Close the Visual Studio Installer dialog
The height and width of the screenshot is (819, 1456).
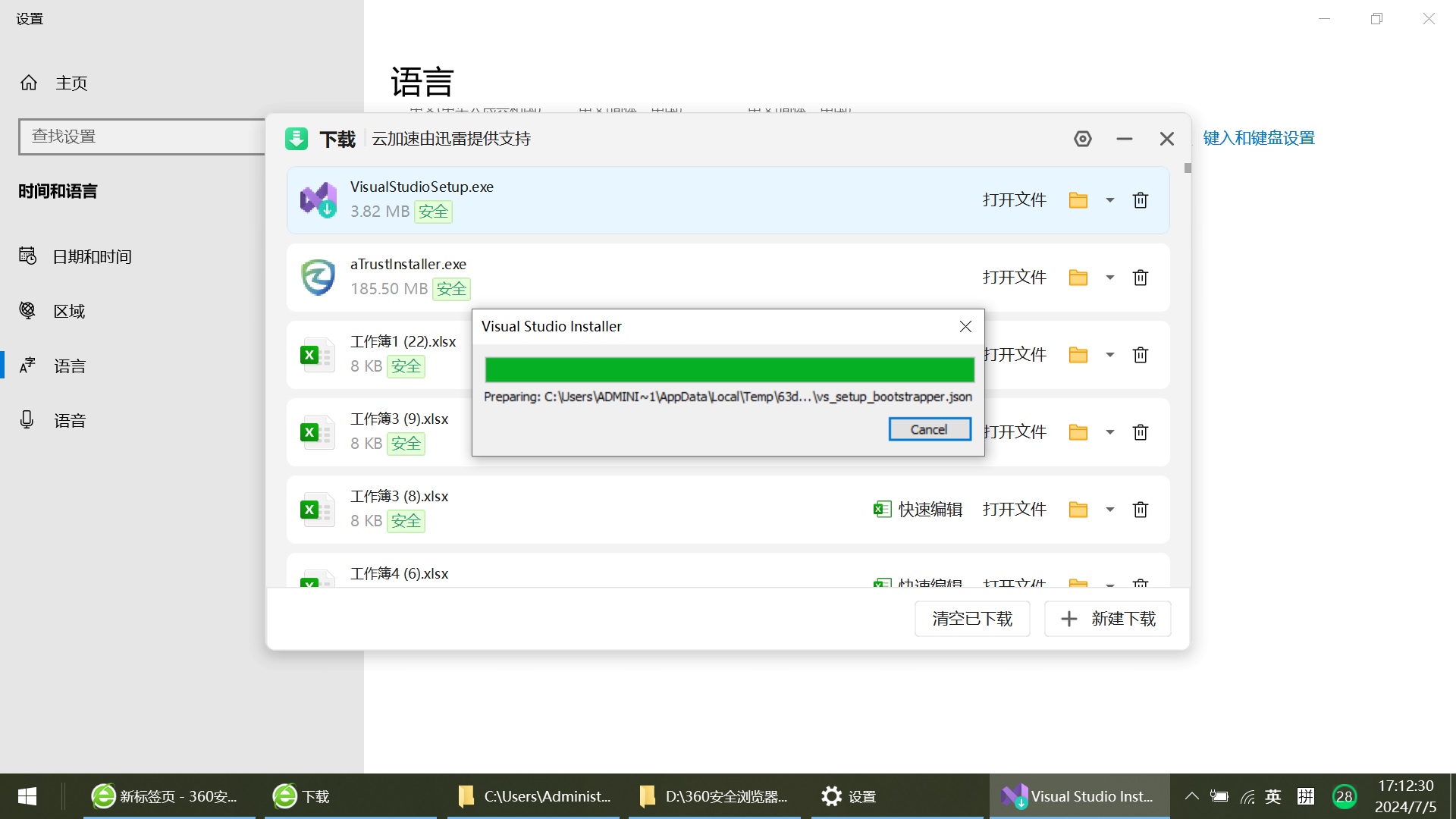[965, 326]
